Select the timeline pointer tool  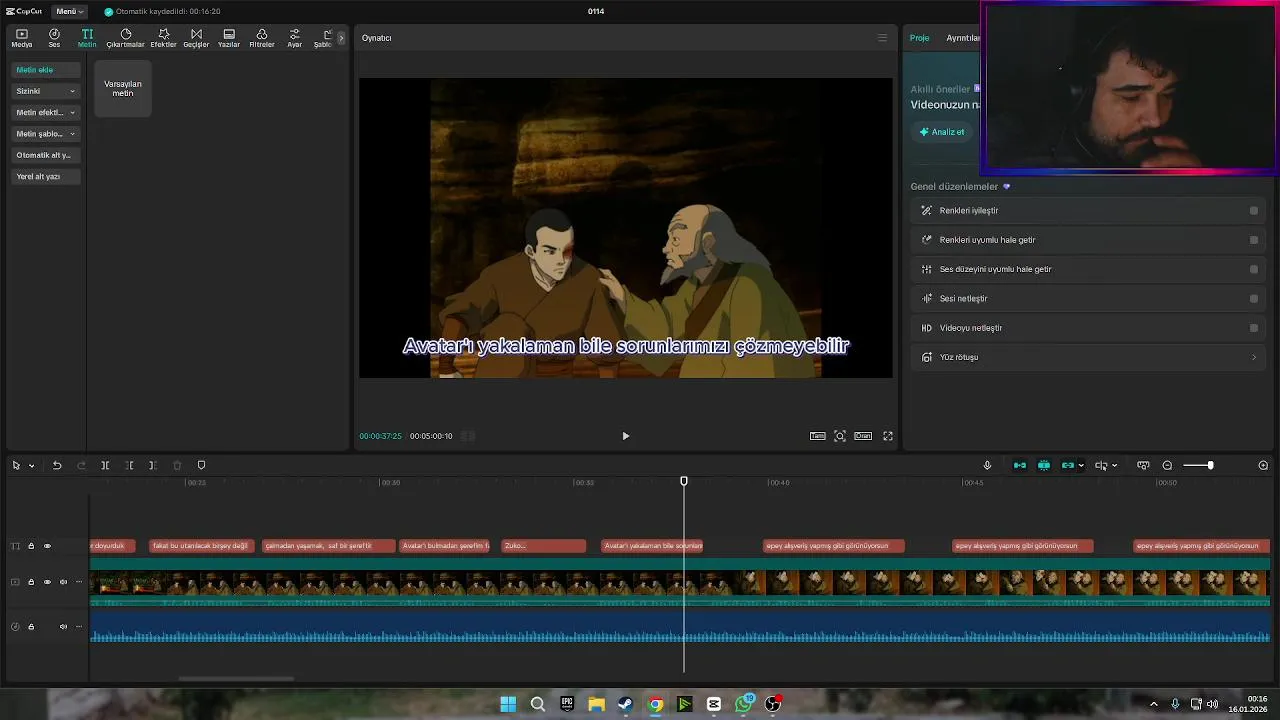(16, 465)
